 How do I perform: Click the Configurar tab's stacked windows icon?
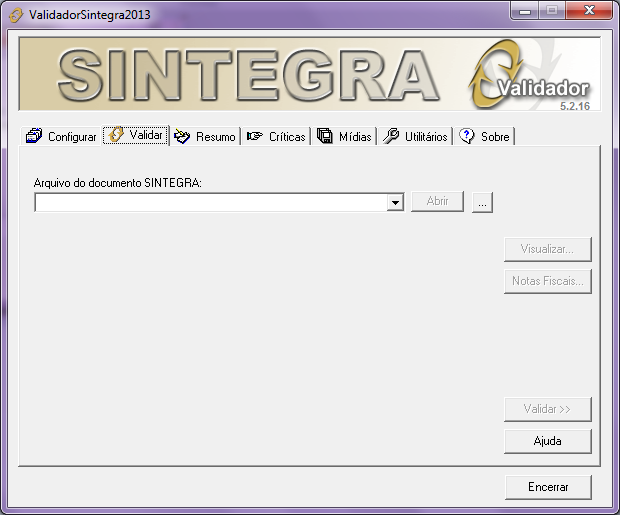pos(34,136)
